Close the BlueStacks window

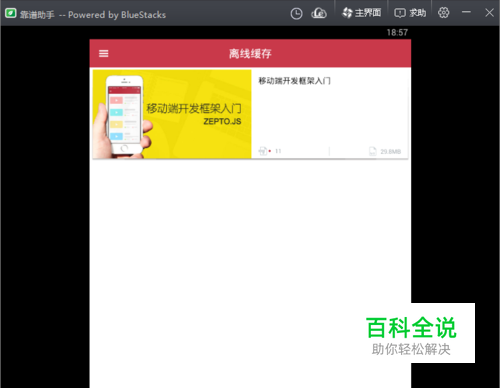coord(489,13)
